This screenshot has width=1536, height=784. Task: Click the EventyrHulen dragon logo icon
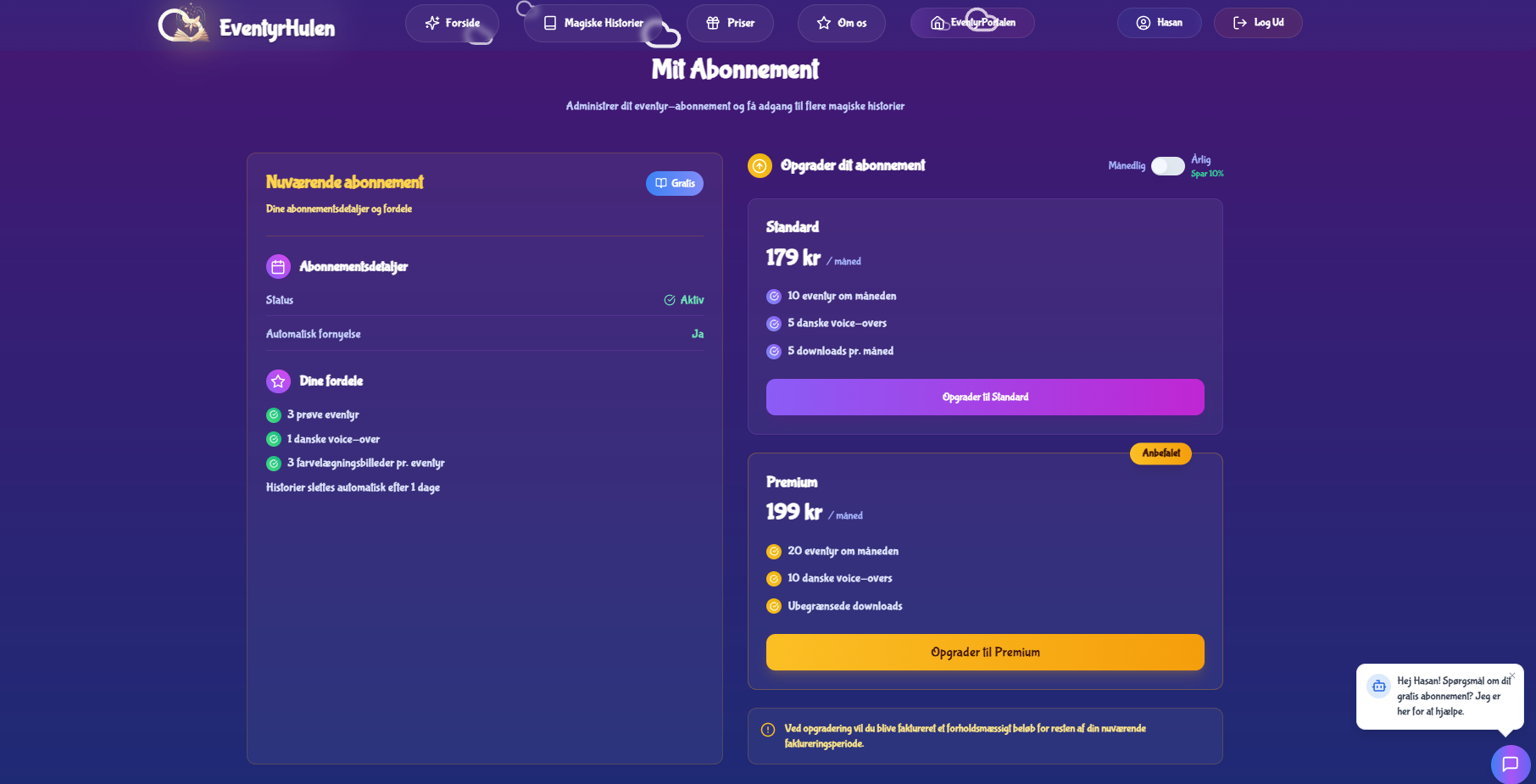pos(183,24)
